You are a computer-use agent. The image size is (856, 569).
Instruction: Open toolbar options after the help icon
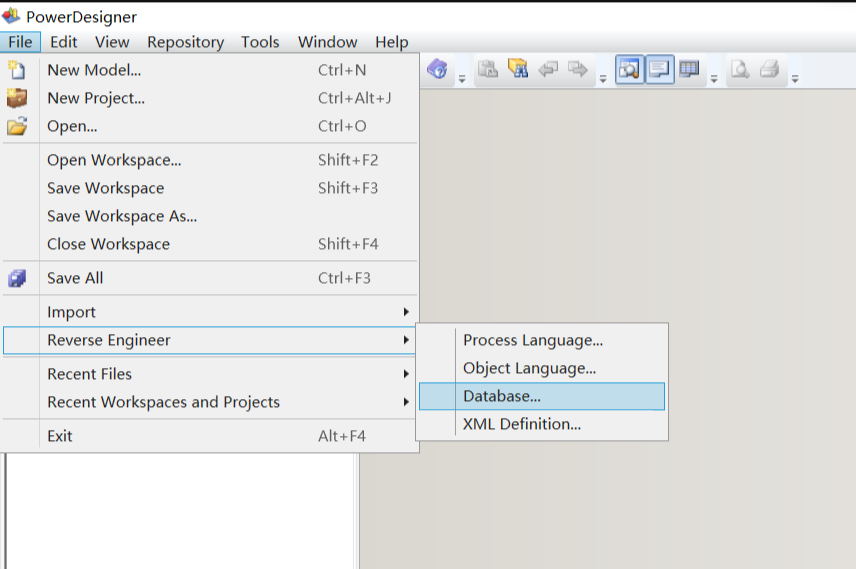462,78
